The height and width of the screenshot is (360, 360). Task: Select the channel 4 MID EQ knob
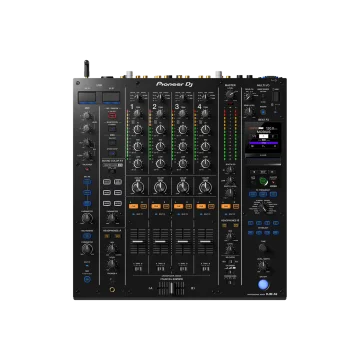205,146
